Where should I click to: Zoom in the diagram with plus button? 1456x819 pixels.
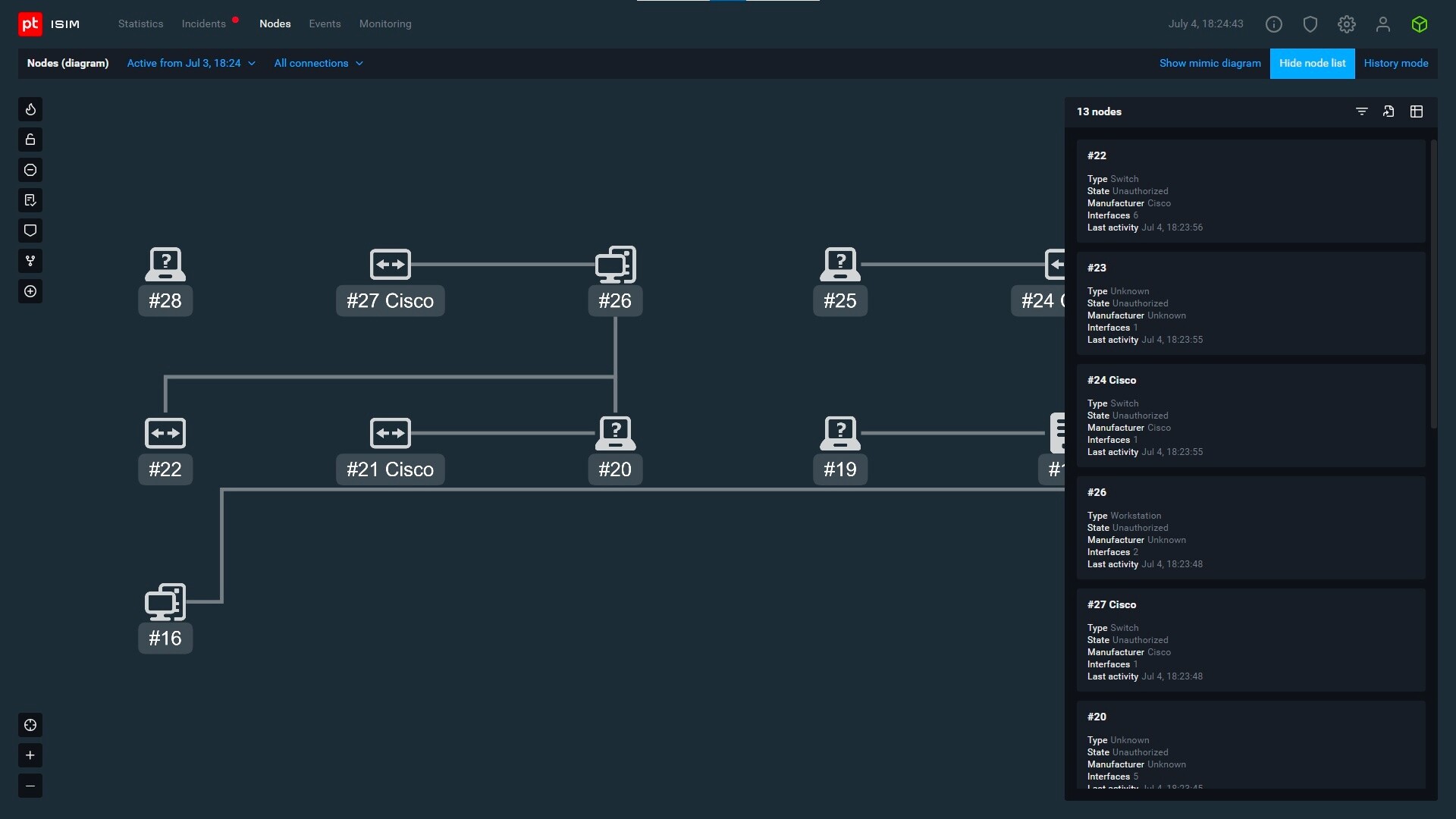coord(30,755)
